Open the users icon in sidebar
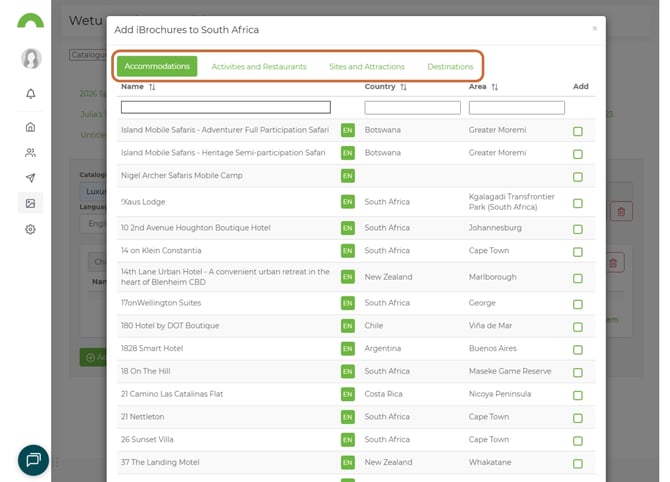Viewport: 670px width, 482px height. click(31, 153)
